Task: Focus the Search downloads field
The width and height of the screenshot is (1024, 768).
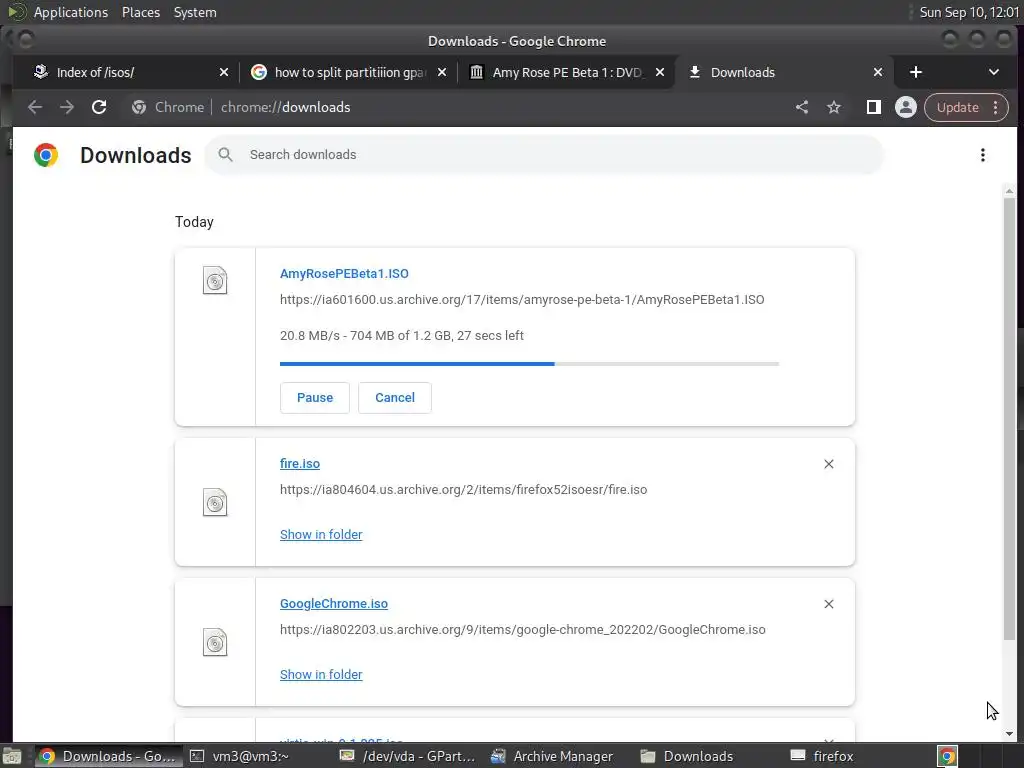Action: point(544,155)
